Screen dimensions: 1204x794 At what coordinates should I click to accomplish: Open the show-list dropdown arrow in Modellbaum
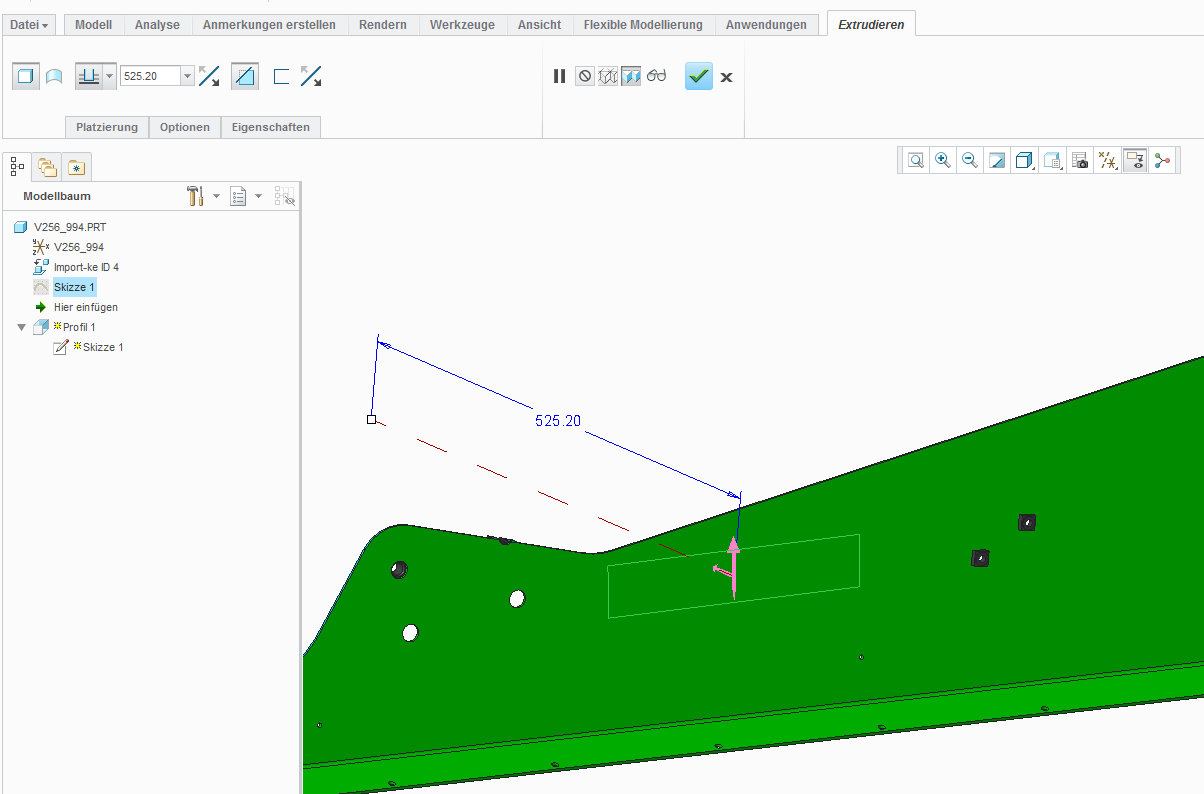pos(258,196)
